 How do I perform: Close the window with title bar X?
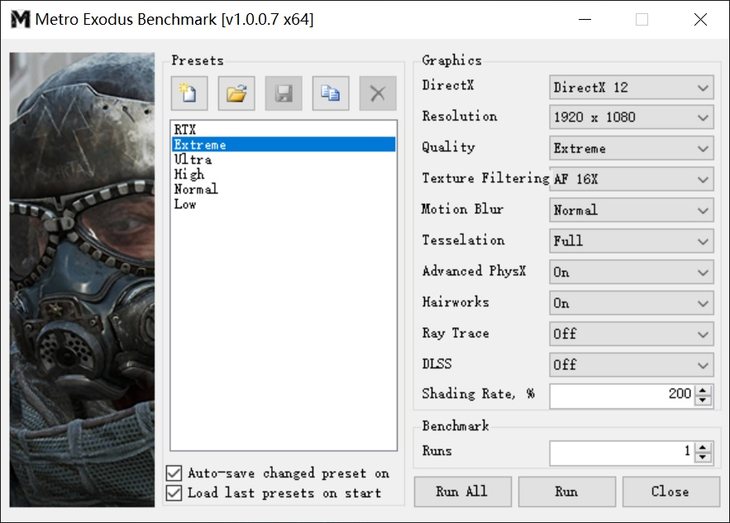[x=700, y=20]
